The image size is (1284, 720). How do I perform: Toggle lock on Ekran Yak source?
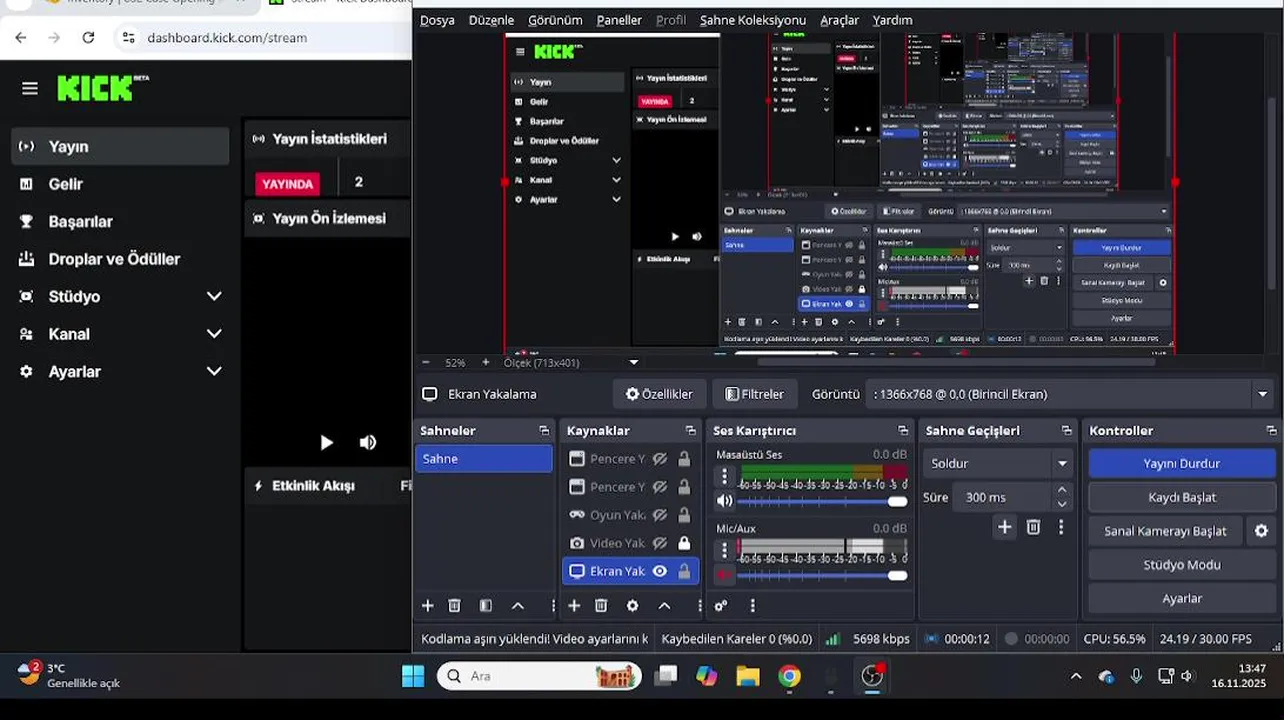[684, 571]
